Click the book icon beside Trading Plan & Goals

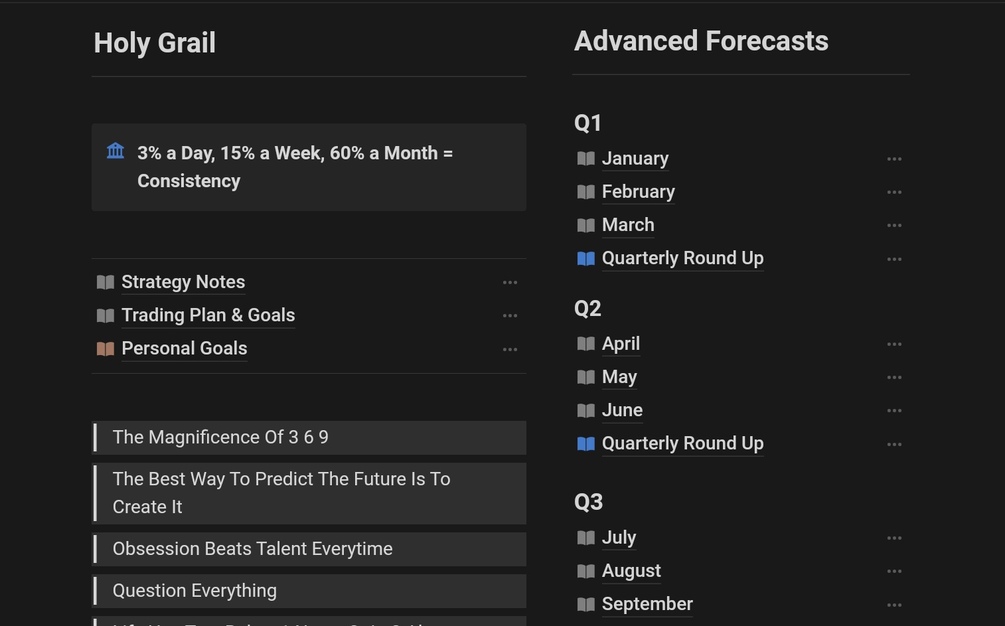[105, 316]
